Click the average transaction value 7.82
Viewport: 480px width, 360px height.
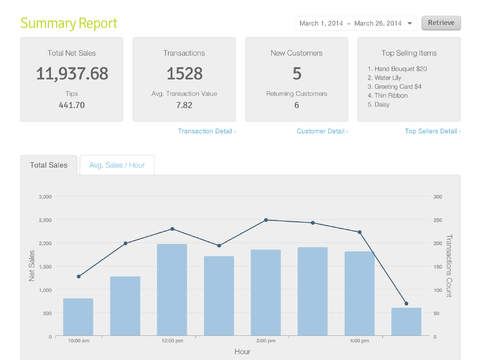(184, 105)
